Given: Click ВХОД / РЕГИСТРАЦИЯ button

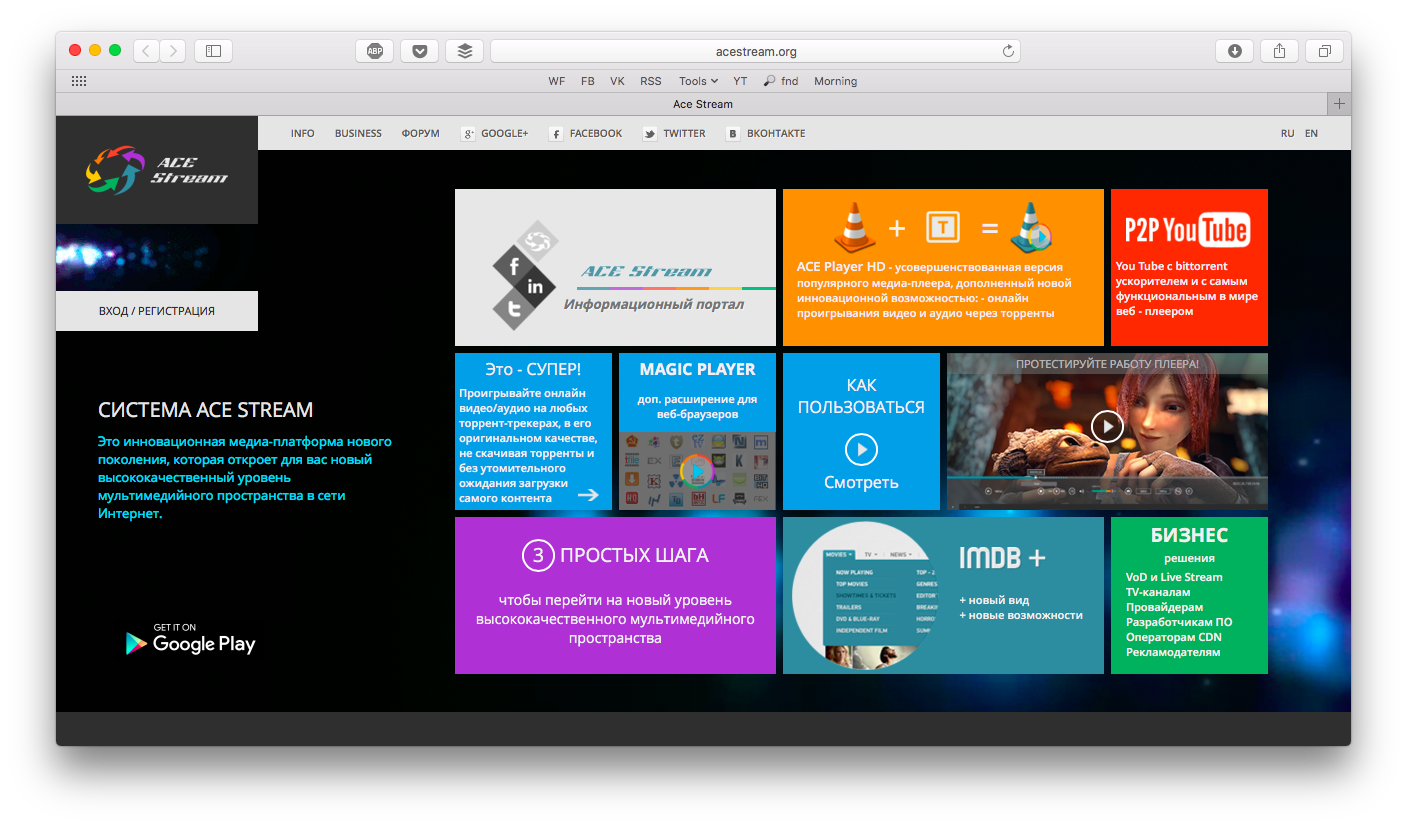Looking at the screenshot, I should [157, 311].
